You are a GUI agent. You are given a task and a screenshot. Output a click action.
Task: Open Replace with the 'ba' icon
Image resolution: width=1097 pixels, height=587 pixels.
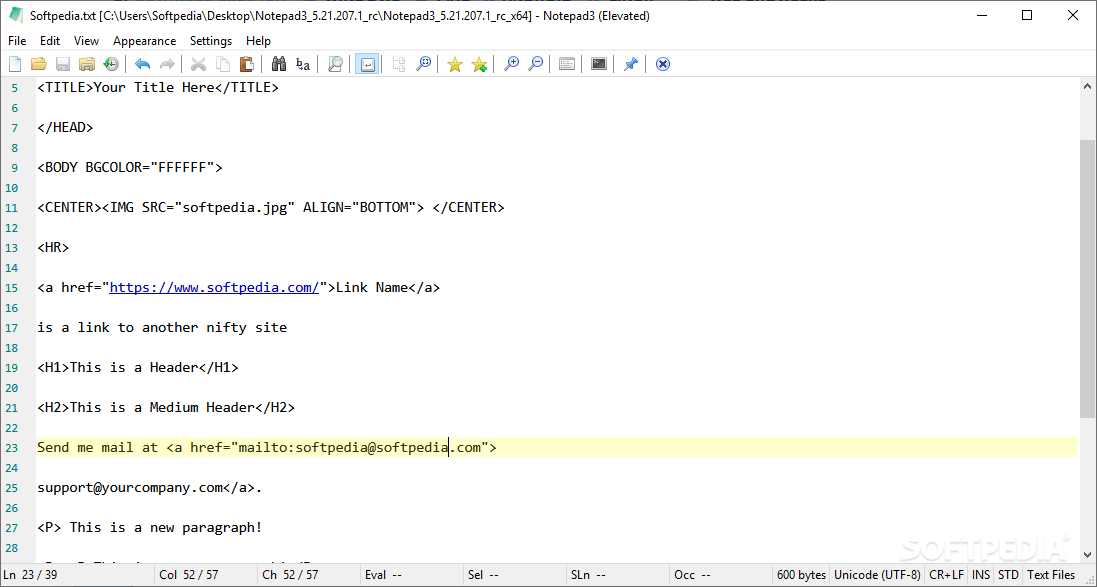point(303,64)
